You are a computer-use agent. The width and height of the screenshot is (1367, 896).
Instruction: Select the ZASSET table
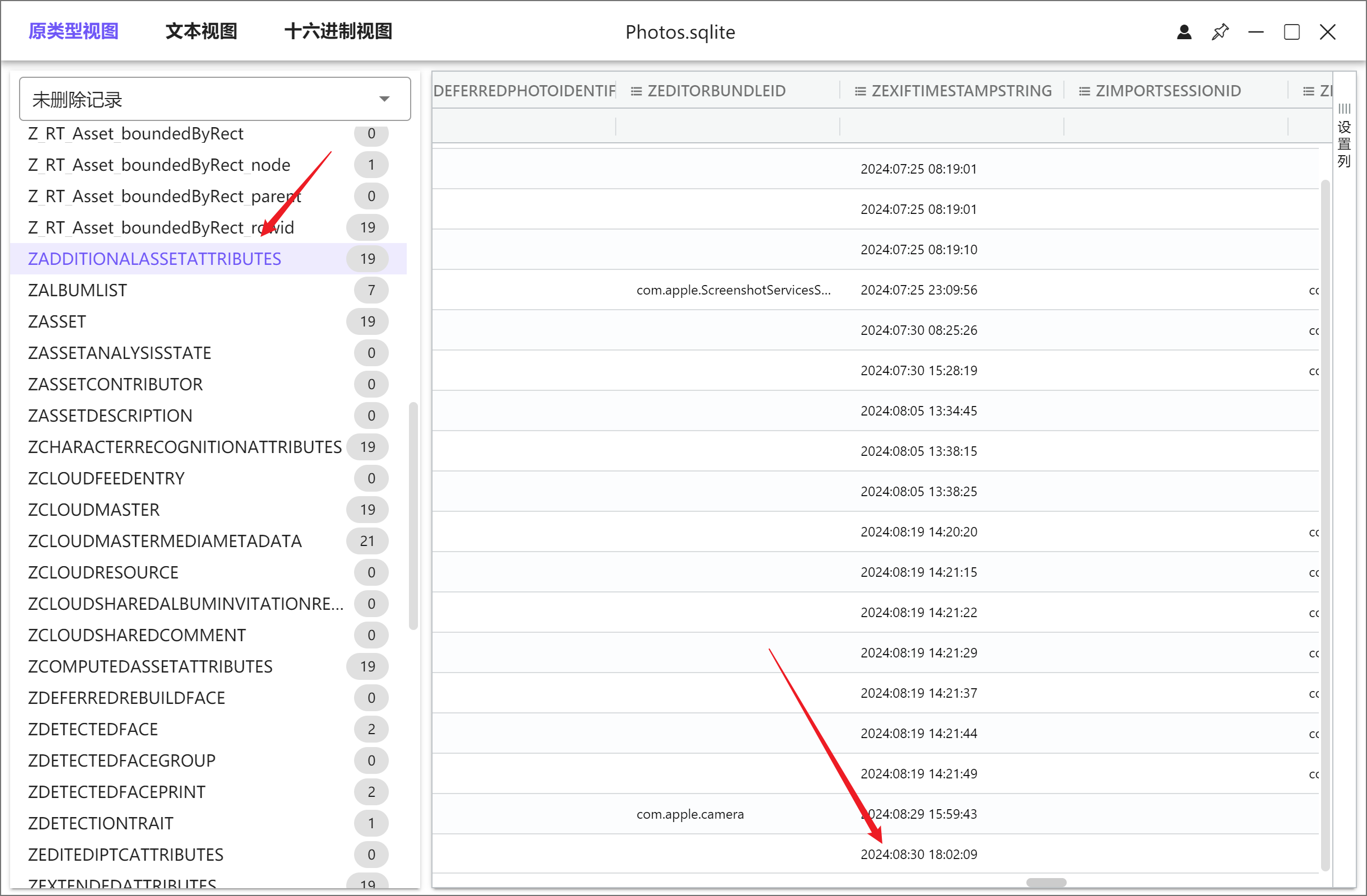(x=58, y=321)
